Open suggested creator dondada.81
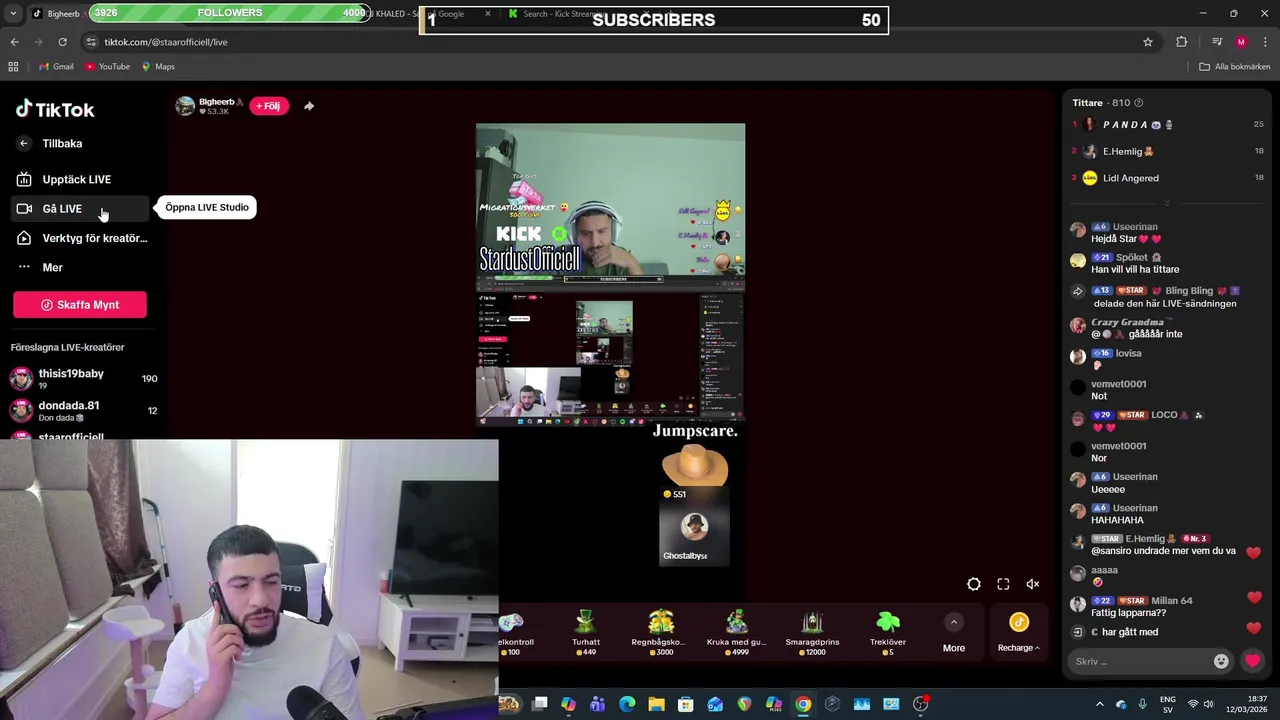The image size is (1280, 720). [x=84, y=410]
